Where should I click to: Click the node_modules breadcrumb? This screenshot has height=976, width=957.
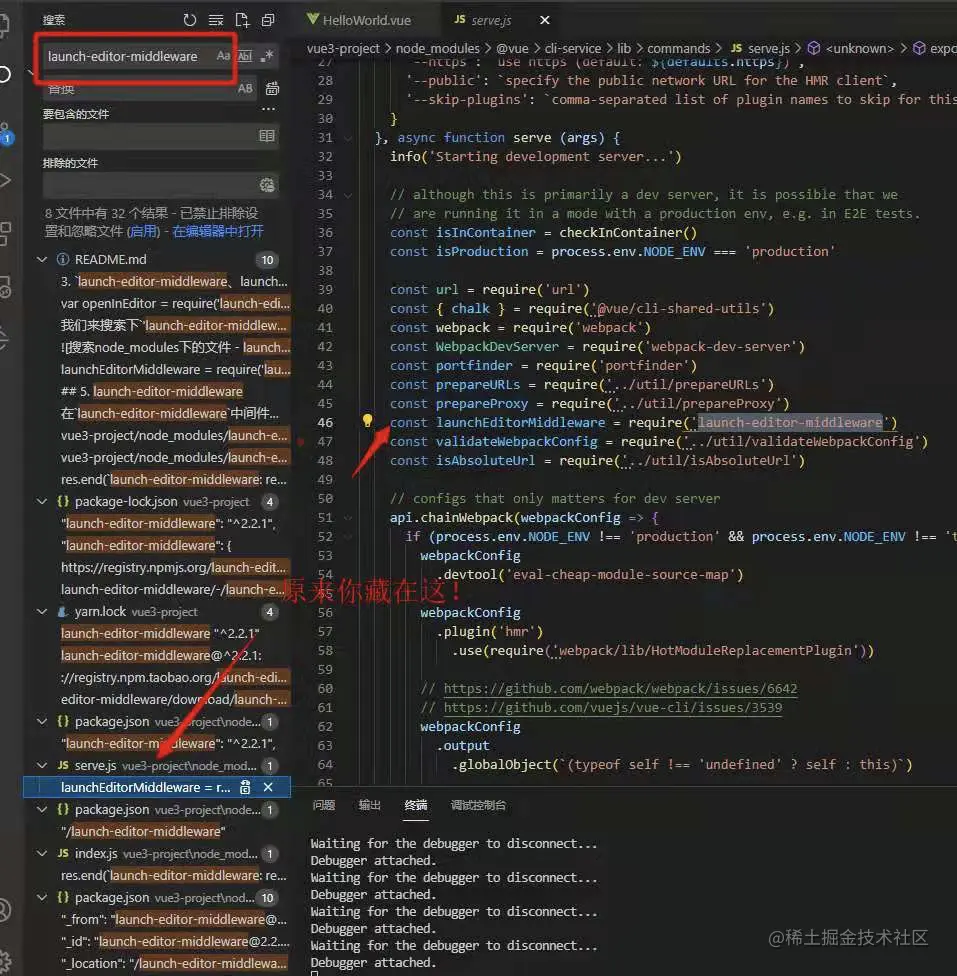click(x=438, y=48)
